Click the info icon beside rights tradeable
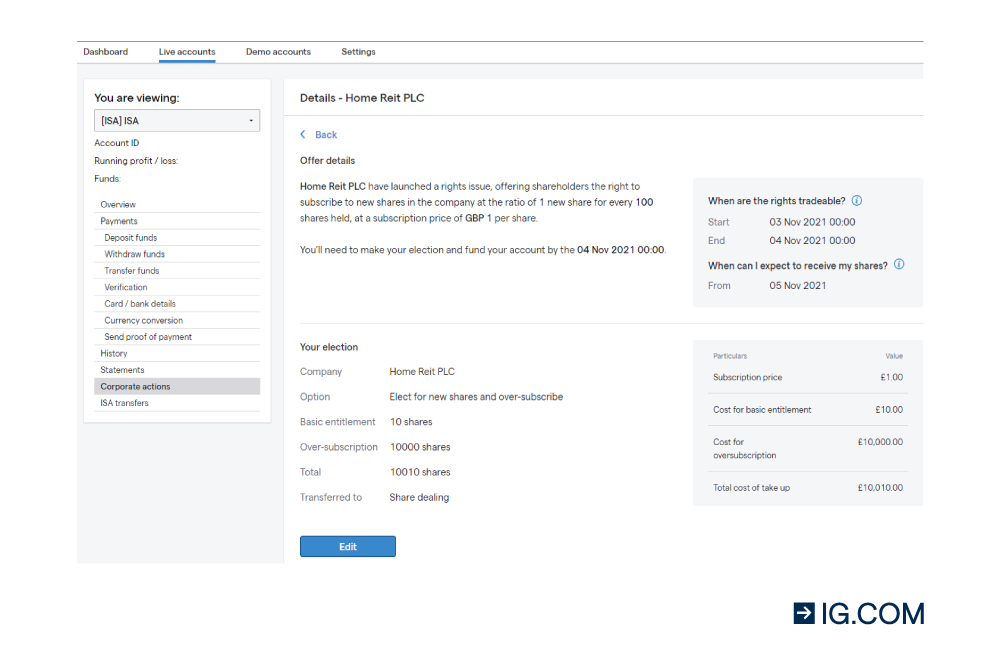Image resolution: width=1000 pixels, height=665 pixels. coord(857,201)
